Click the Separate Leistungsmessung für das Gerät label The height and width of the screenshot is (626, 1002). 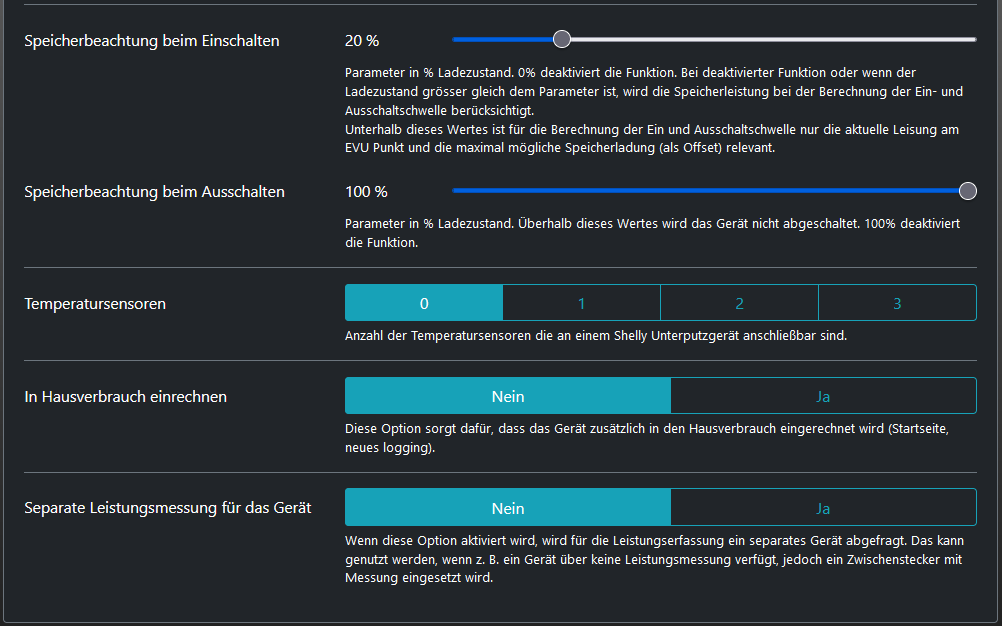tap(168, 508)
